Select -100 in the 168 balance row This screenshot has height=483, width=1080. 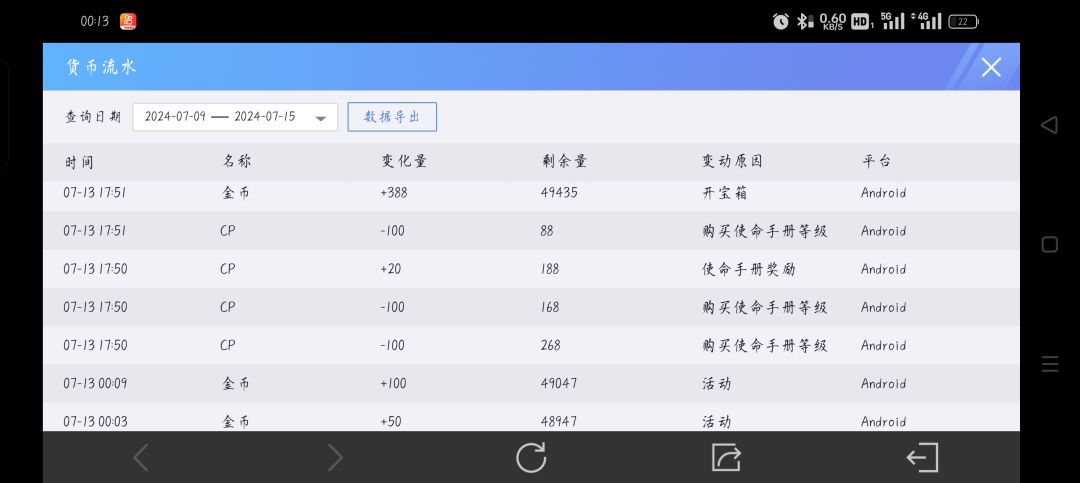click(x=392, y=307)
